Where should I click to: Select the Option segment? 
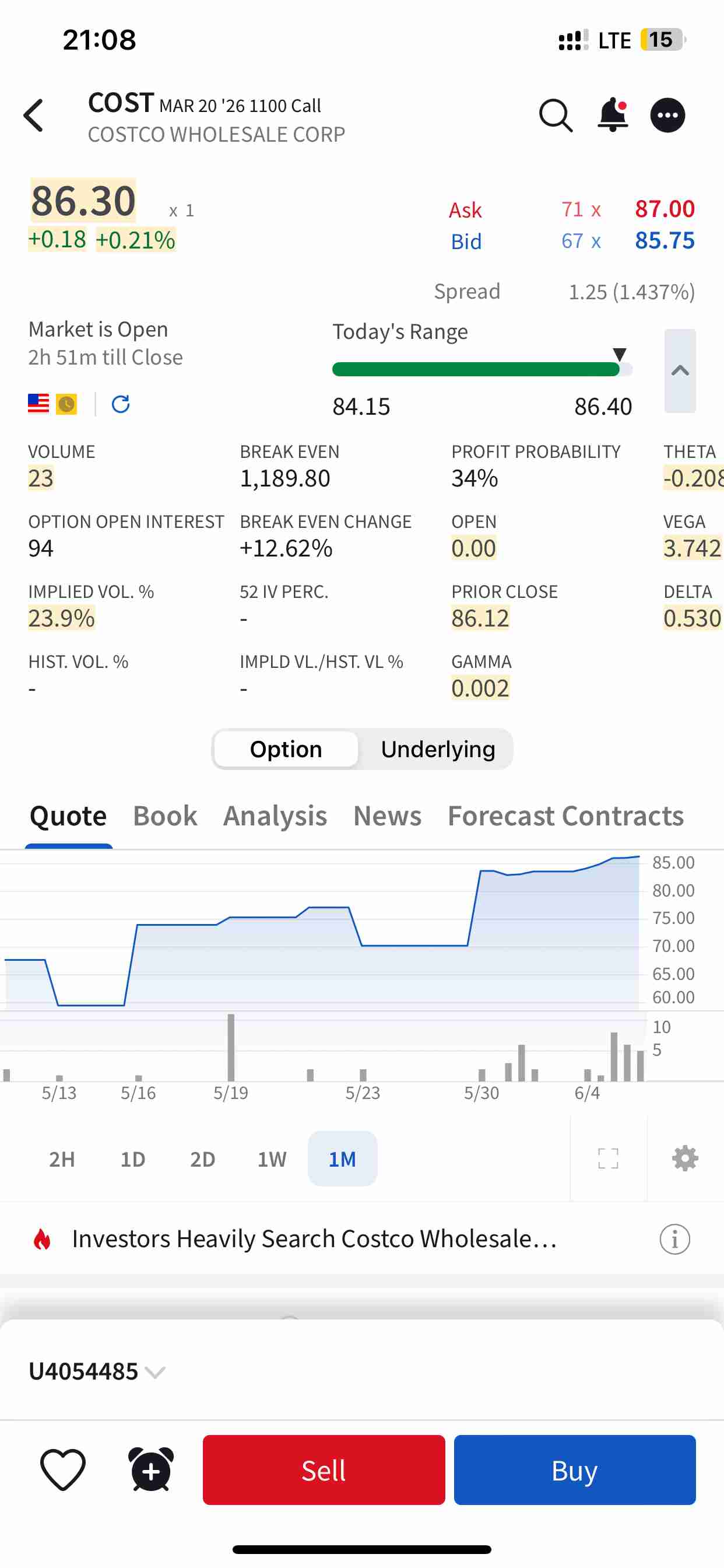click(286, 748)
